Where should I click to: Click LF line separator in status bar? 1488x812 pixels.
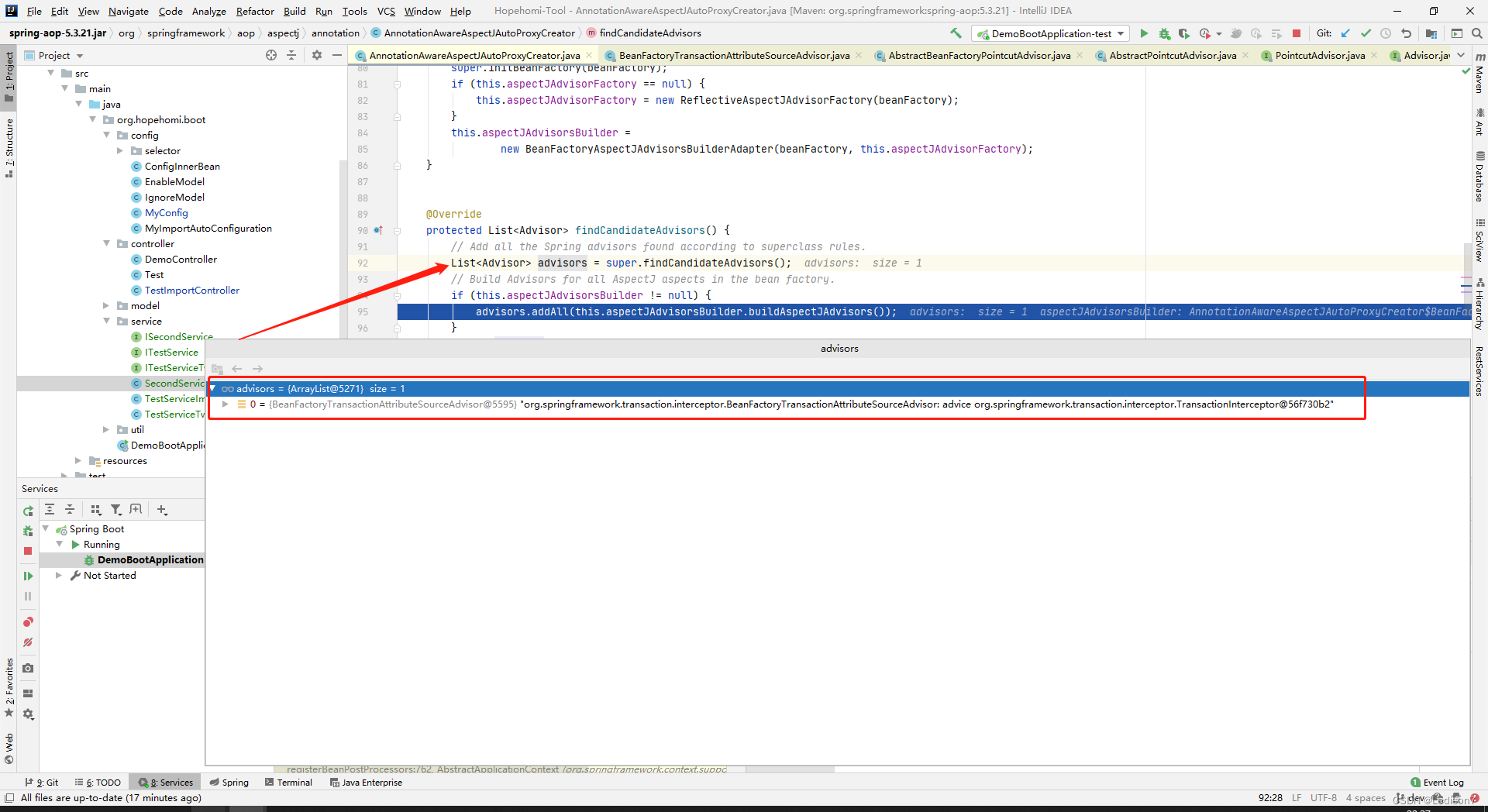(1297, 798)
